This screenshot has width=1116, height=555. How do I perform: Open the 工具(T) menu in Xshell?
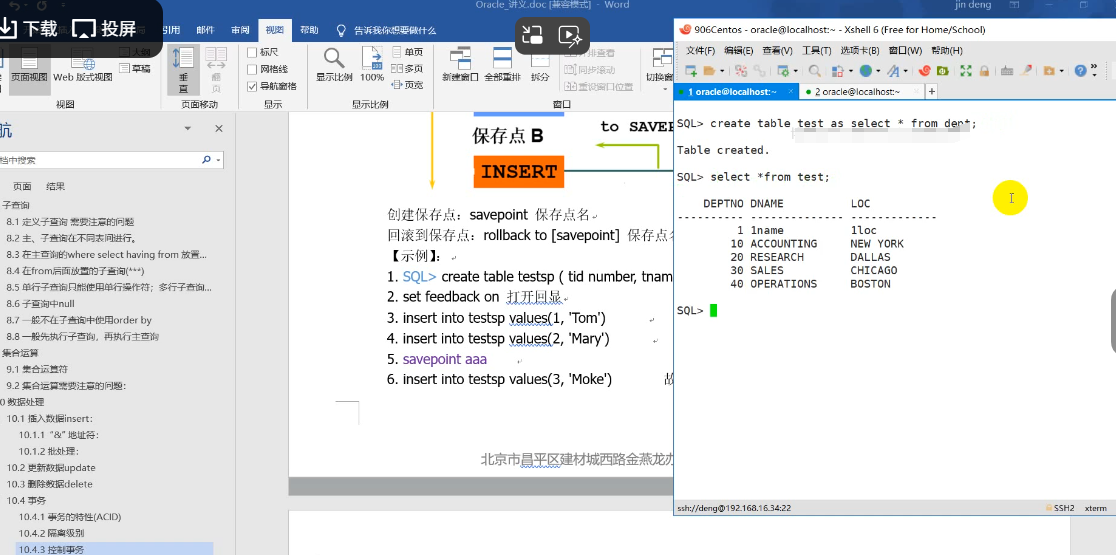pyautogui.click(x=816, y=51)
